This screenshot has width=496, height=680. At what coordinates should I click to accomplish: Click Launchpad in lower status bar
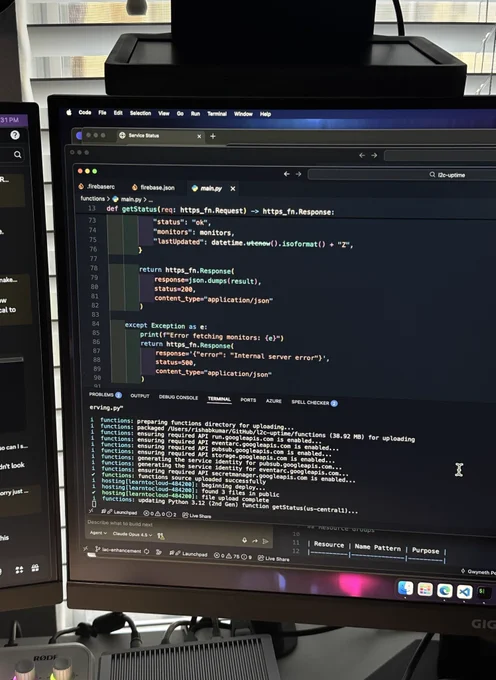click(188, 554)
